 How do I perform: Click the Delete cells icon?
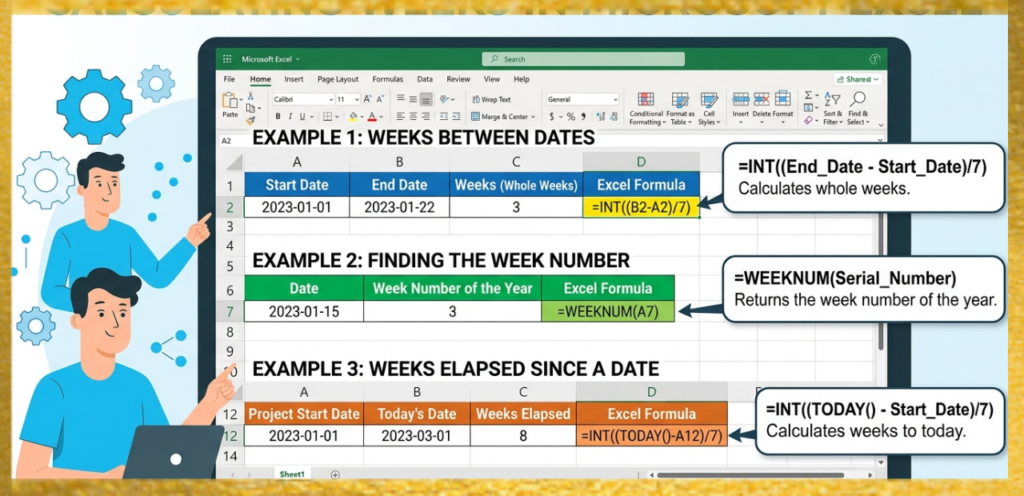tap(761, 99)
